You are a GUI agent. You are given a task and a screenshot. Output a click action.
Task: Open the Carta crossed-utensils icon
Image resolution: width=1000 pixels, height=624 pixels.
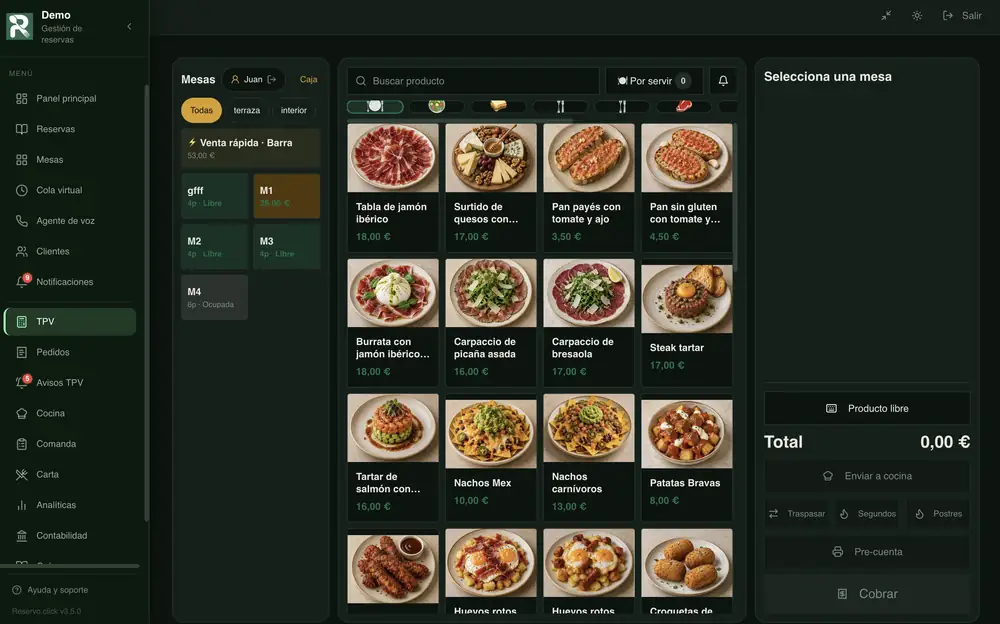(x=22, y=475)
